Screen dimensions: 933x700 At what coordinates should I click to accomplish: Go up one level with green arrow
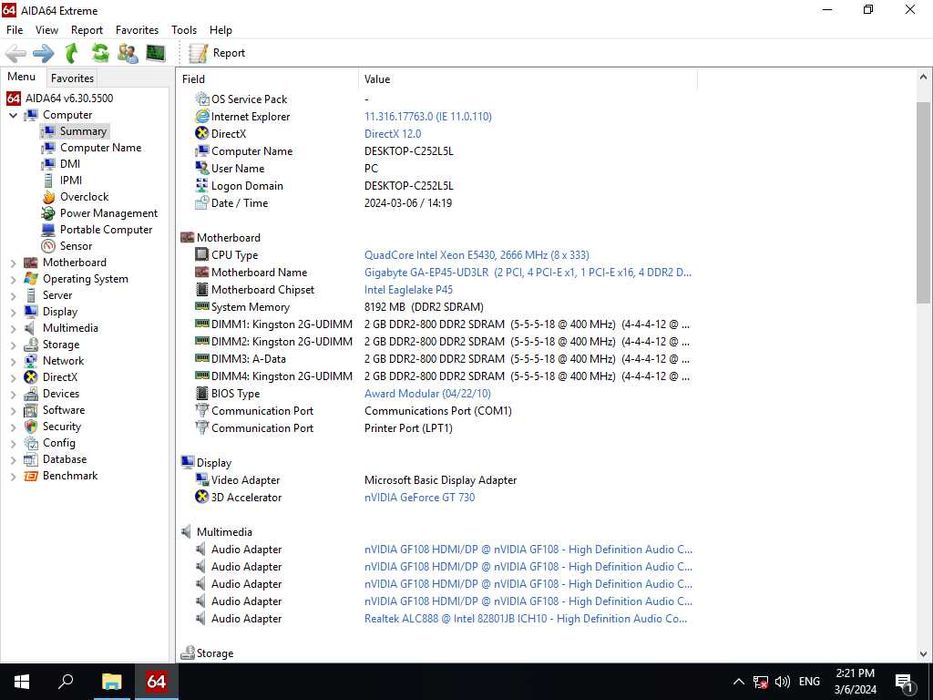point(71,53)
